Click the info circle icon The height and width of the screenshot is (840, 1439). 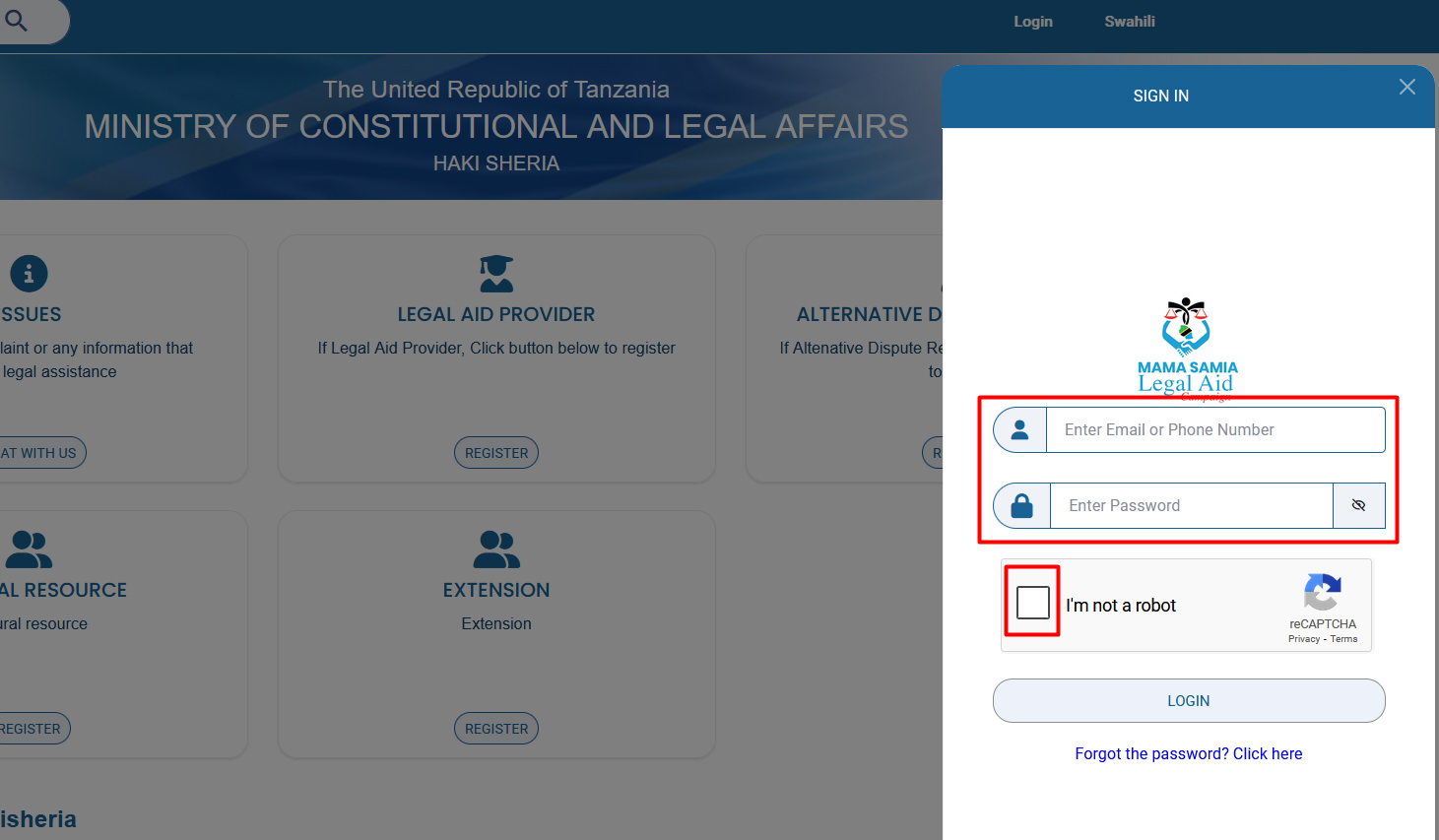point(29,274)
